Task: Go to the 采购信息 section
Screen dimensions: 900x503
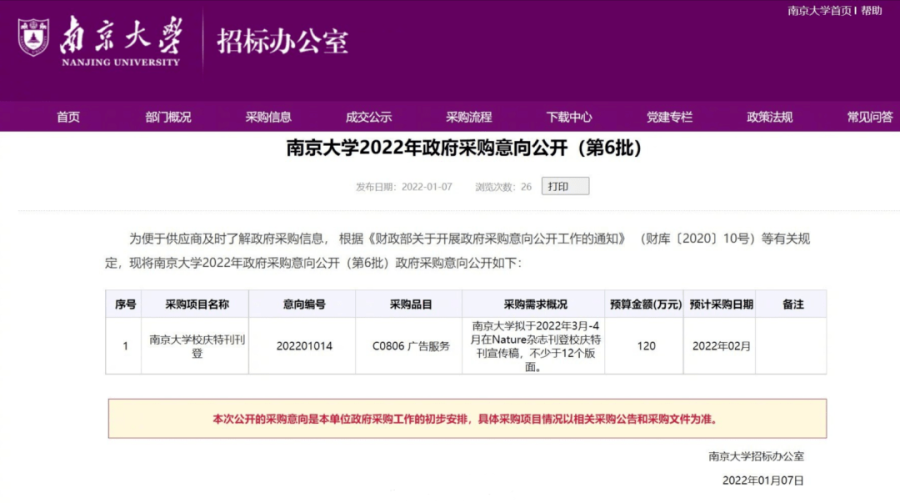Action: [x=268, y=117]
